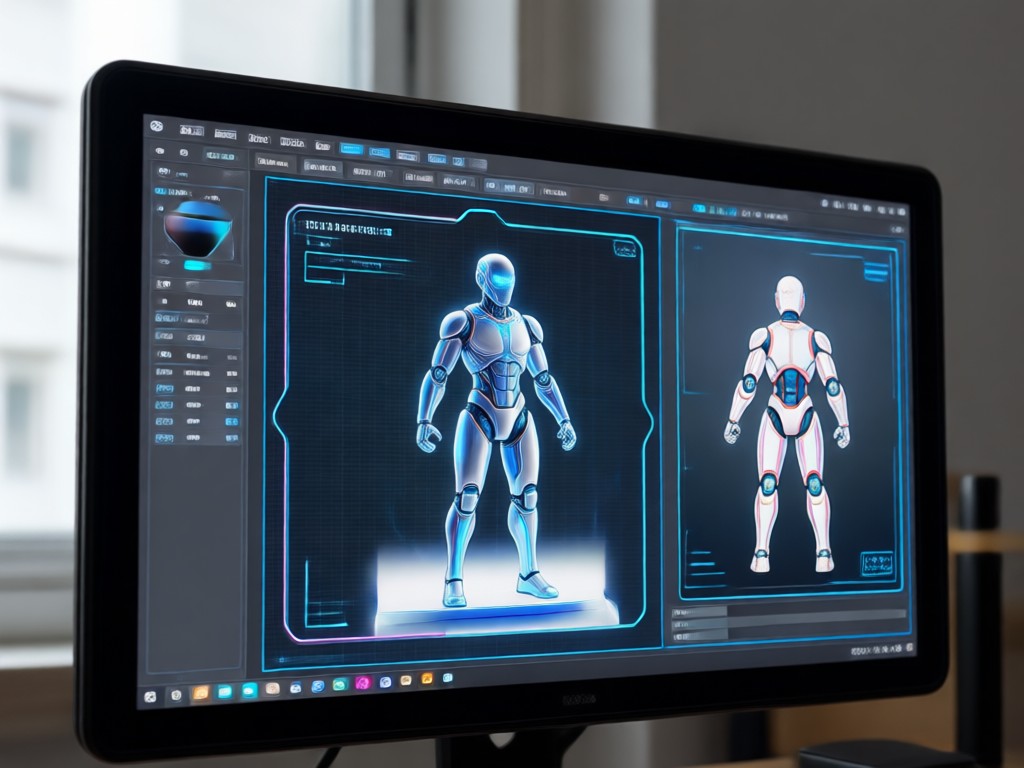Click the blue outlined tag on the bottom left-panel row

pos(164,438)
